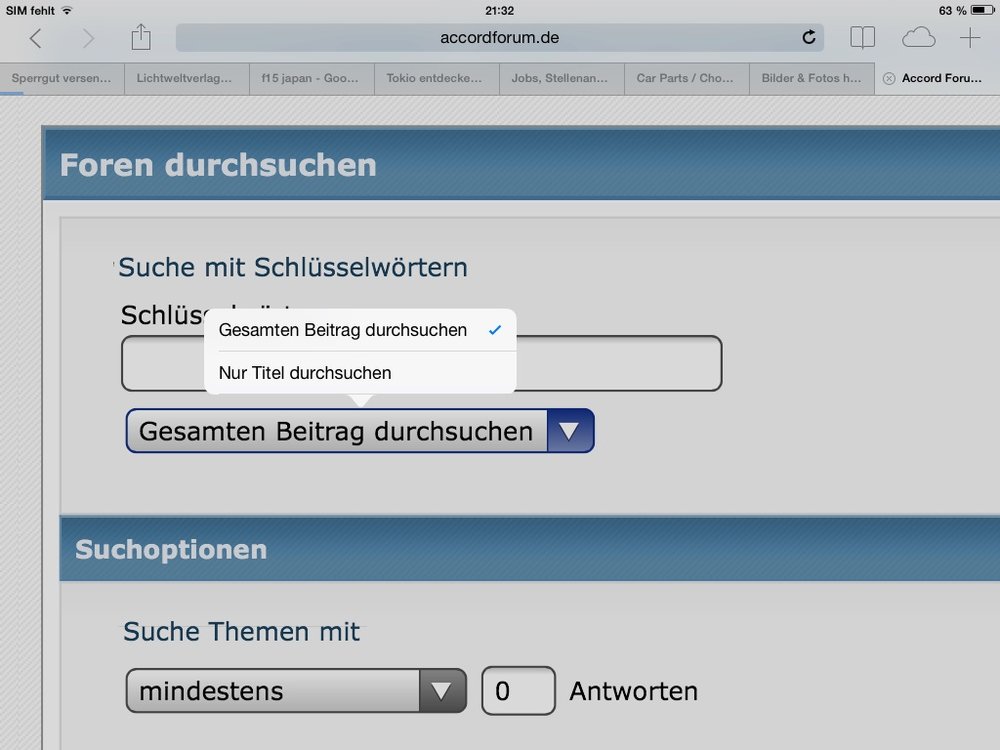Image resolution: width=1000 pixels, height=750 pixels.
Task: Open iCloud tabs cloud icon
Action: click(918, 38)
